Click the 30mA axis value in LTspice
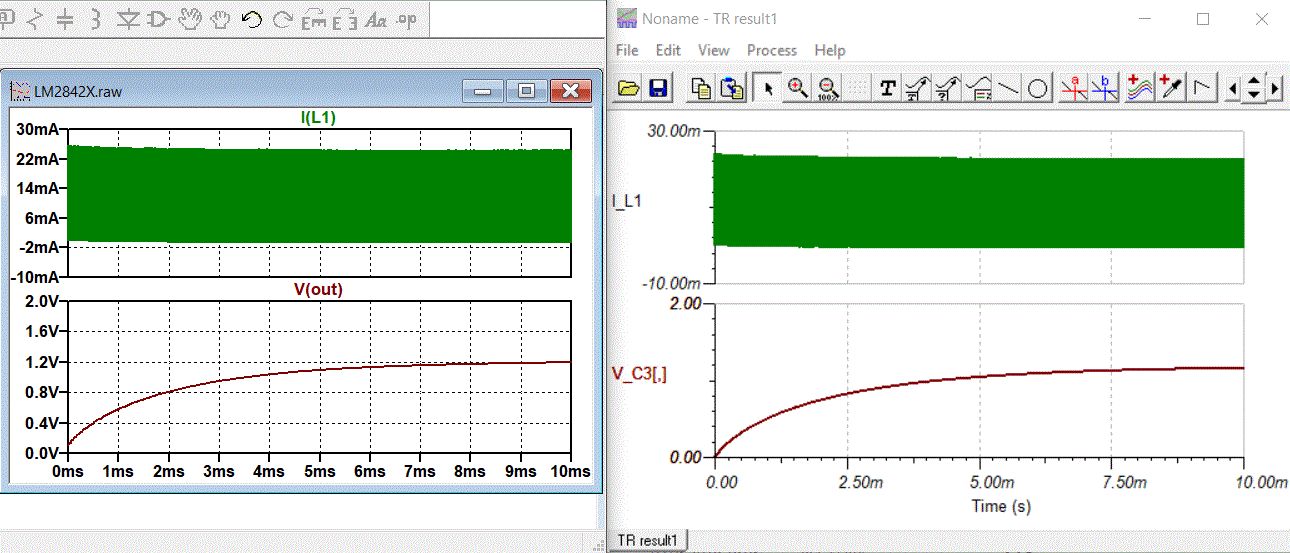Image resolution: width=1290 pixels, height=553 pixels. pyautogui.click(x=39, y=129)
